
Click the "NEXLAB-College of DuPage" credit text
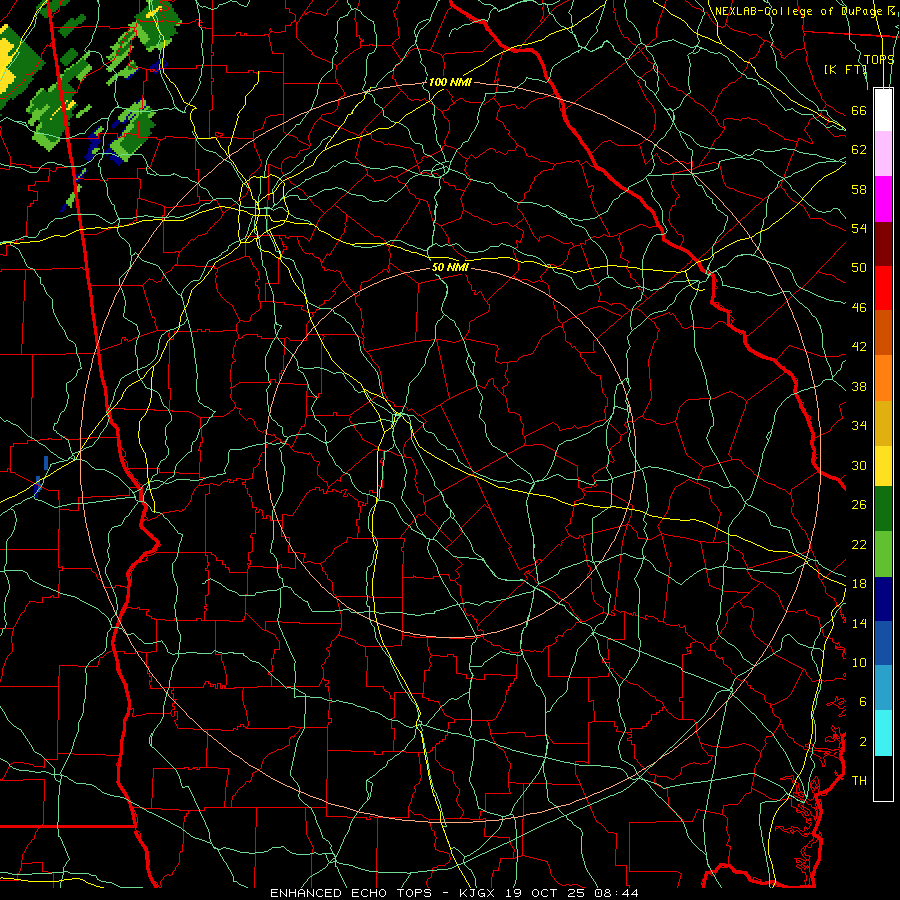pos(800,11)
